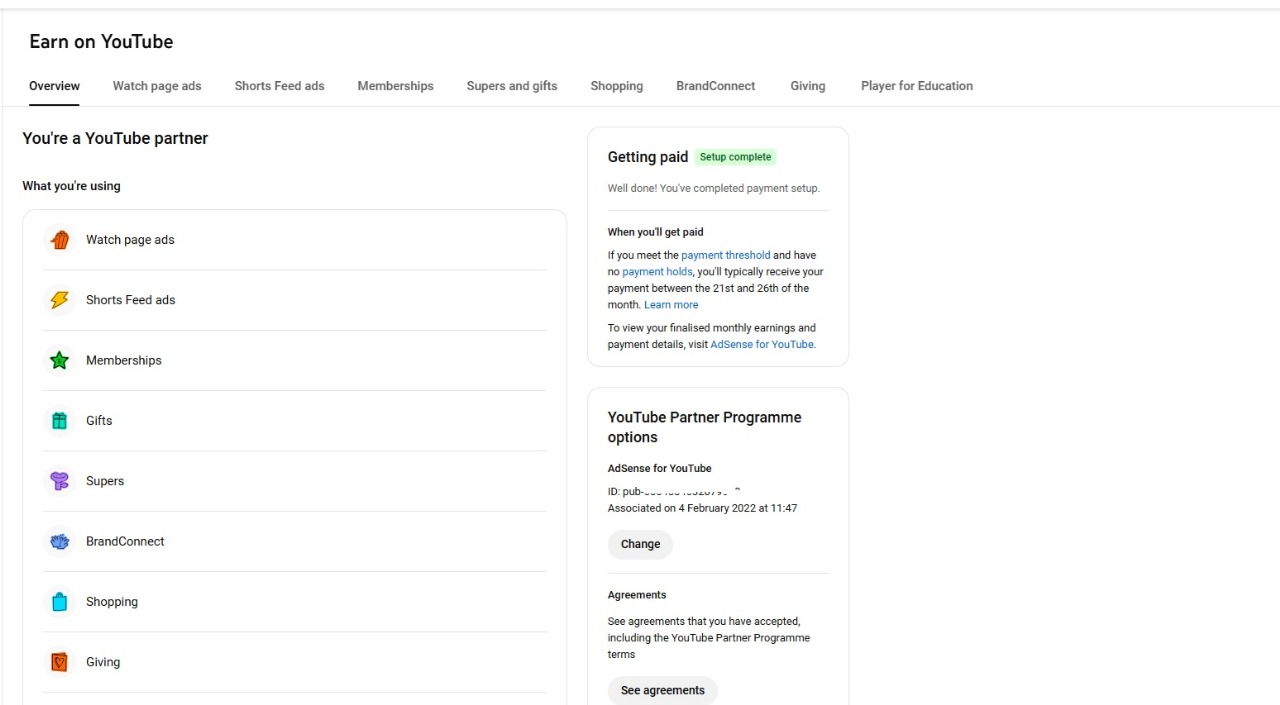1280x705 pixels.
Task: Open the Player for Education tab
Action: pos(916,86)
